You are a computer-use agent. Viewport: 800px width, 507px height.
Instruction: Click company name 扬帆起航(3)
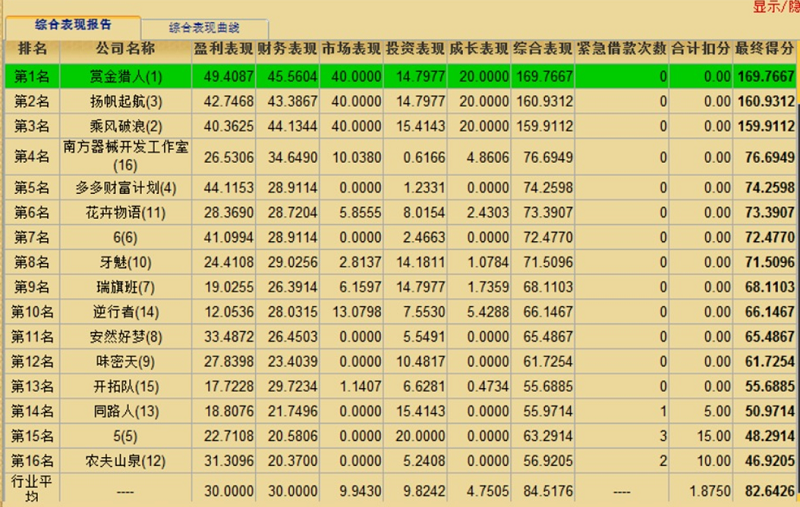tap(125, 101)
